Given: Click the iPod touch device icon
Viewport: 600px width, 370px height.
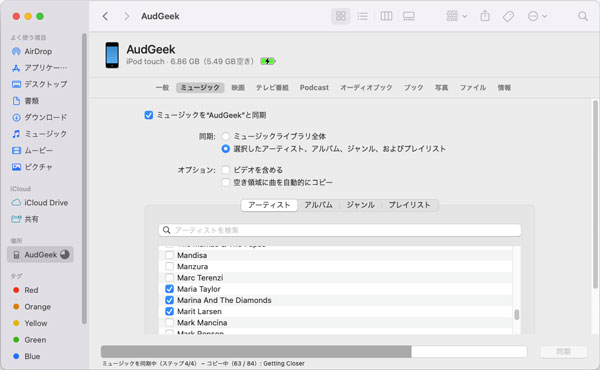Looking at the screenshot, I should (x=112, y=55).
